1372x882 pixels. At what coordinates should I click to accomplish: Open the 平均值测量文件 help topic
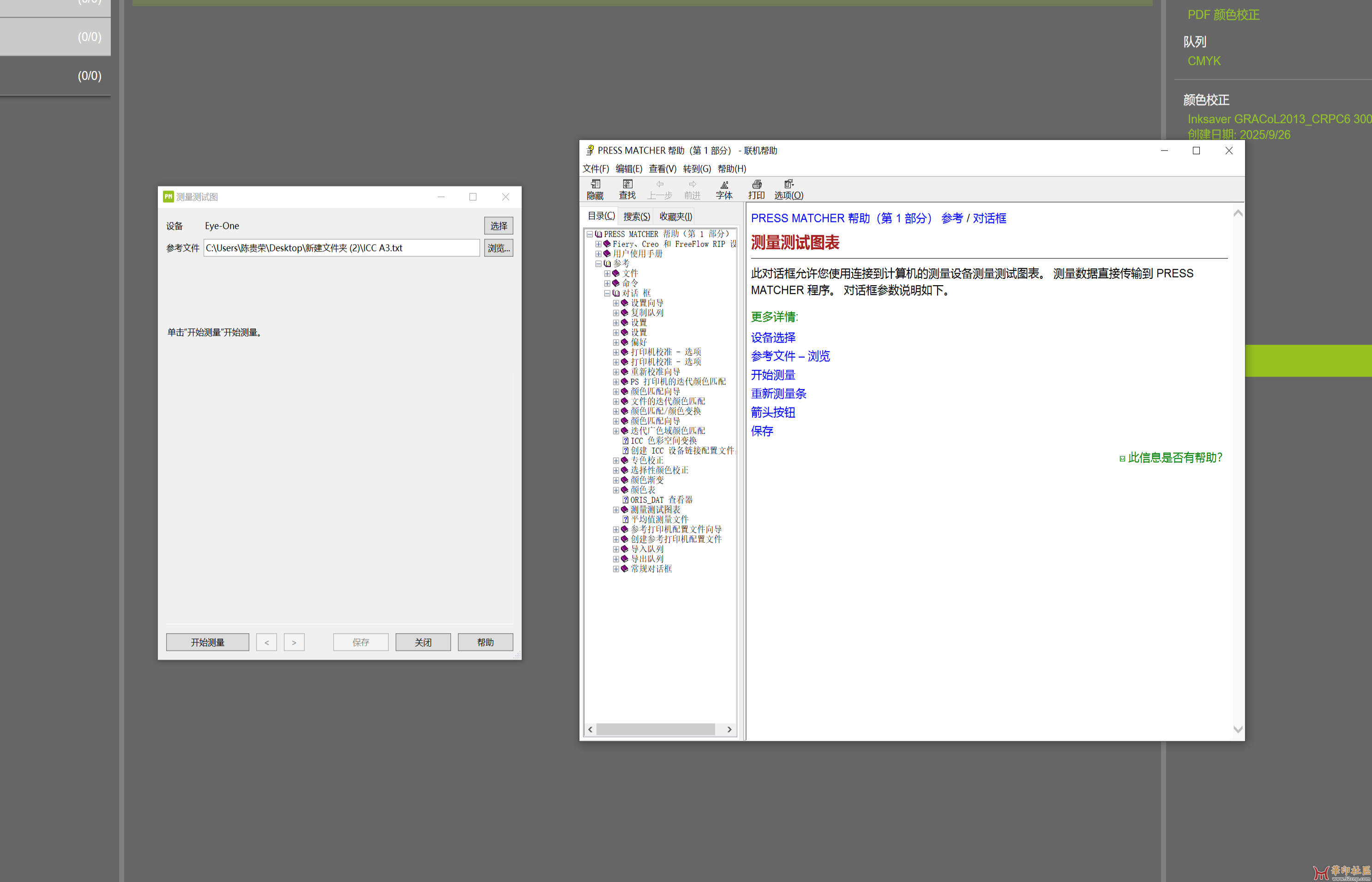click(659, 520)
